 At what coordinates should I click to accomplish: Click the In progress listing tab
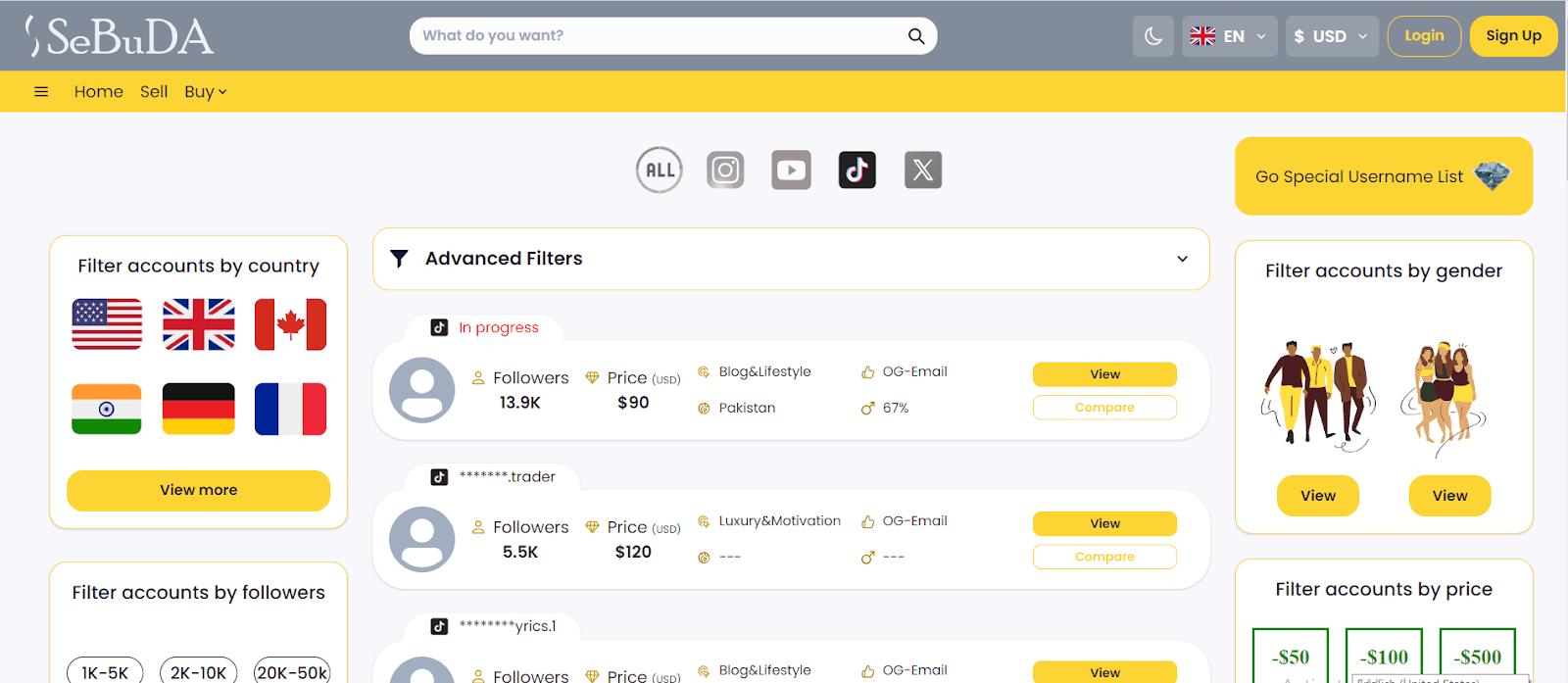(484, 327)
